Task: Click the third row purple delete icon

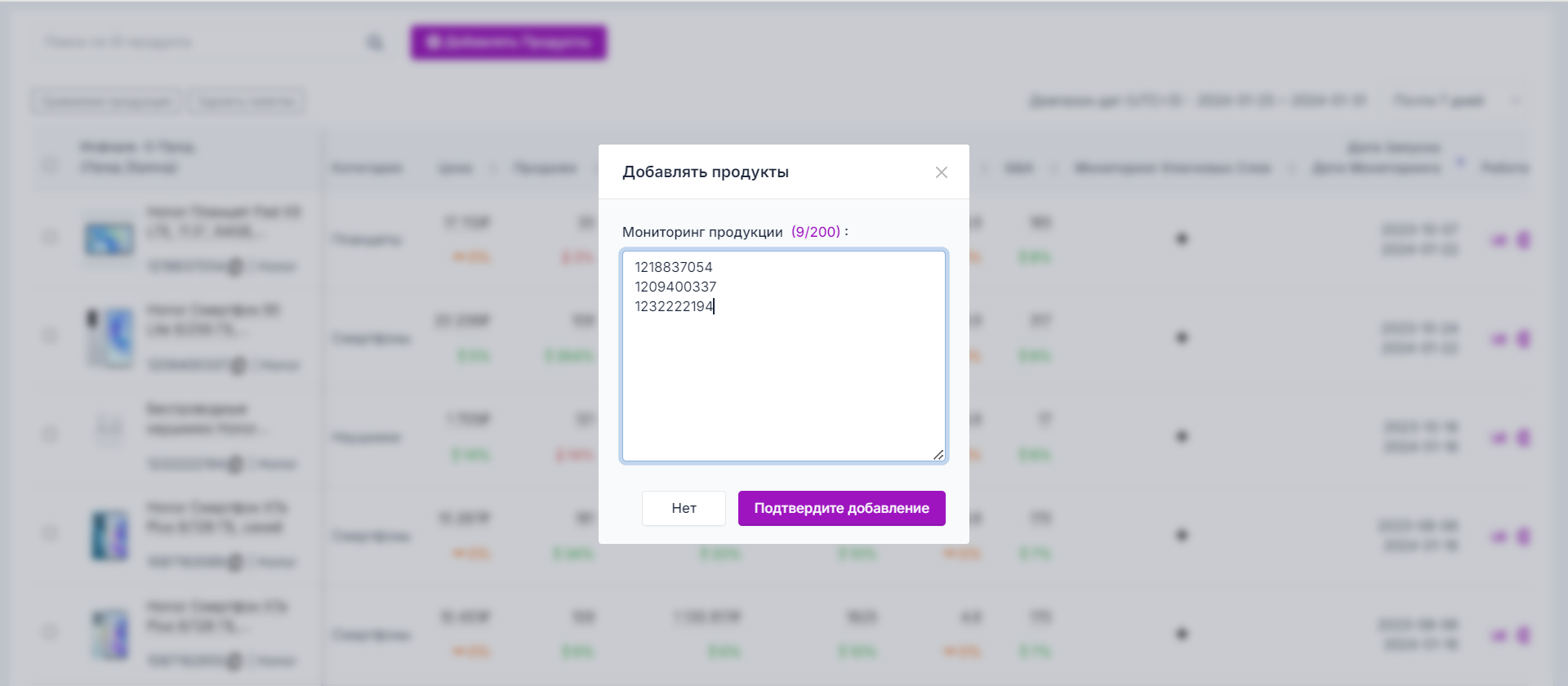Action: click(x=1523, y=438)
